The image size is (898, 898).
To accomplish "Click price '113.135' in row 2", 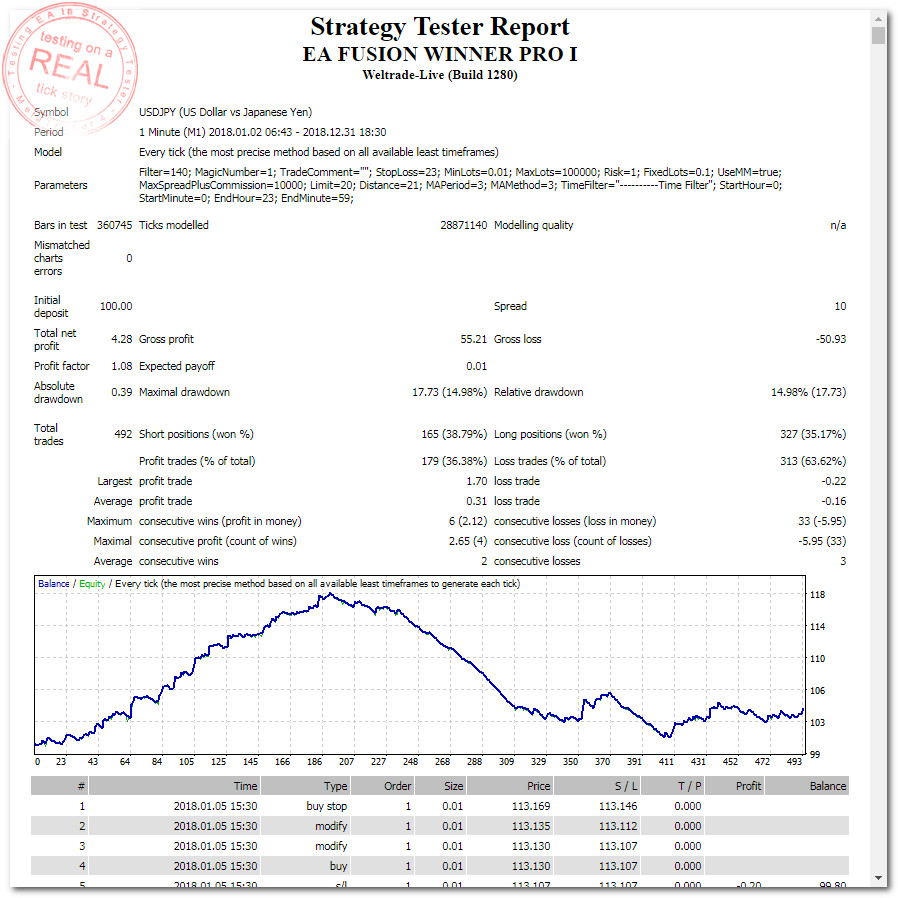I will click(x=531, y=826).
